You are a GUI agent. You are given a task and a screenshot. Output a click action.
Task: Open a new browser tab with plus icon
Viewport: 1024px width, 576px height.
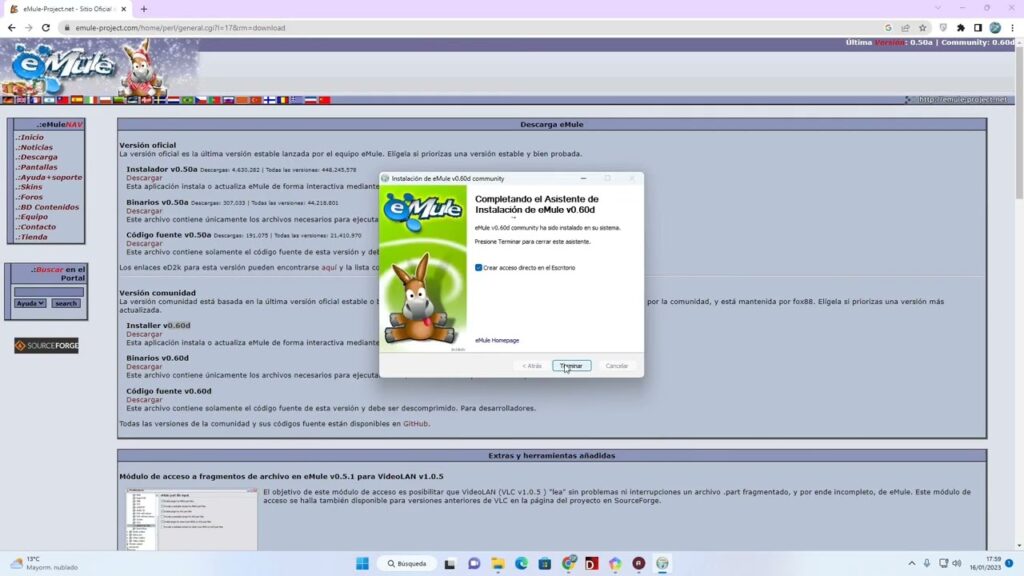pos(144,9)
